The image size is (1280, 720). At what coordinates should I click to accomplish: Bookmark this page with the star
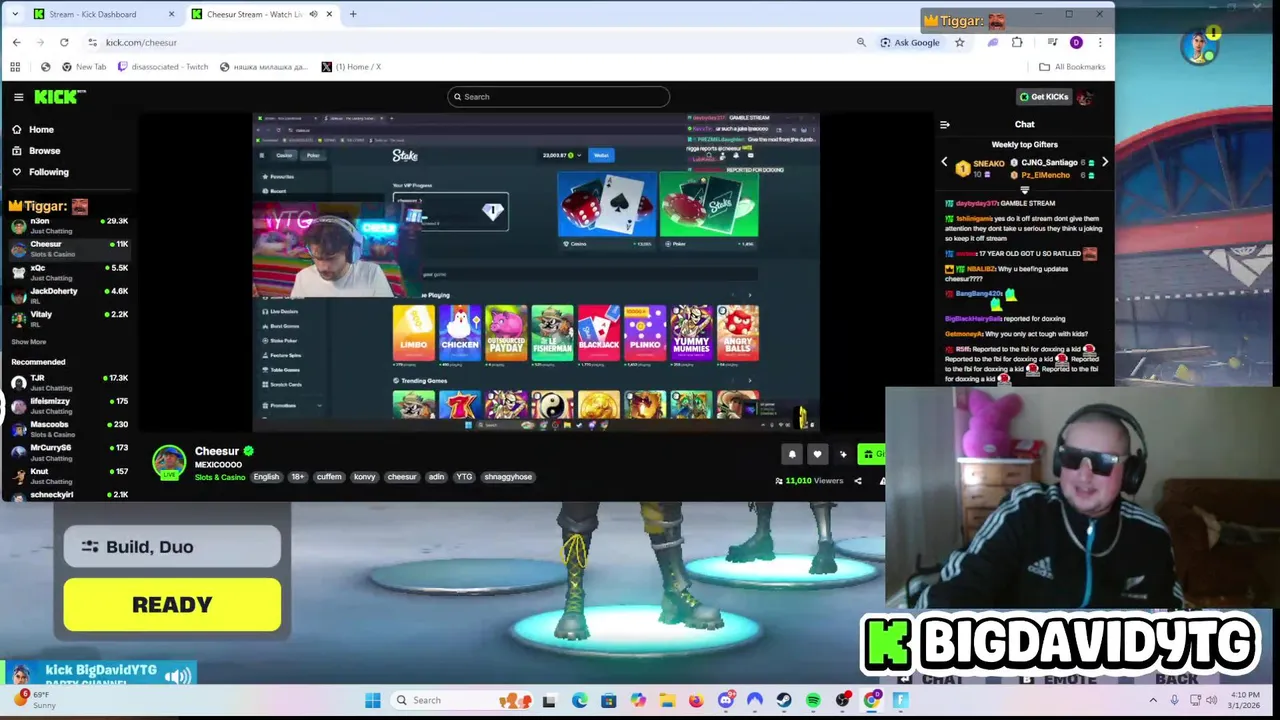point(960,42)
